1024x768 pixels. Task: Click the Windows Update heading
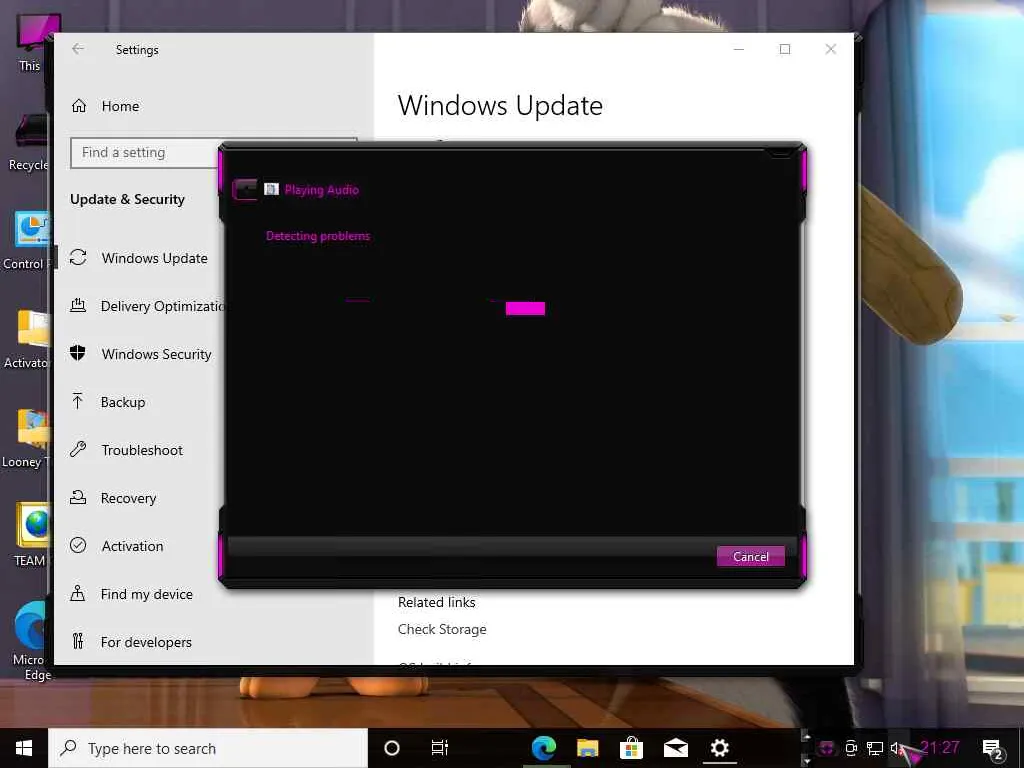(500, 106)
